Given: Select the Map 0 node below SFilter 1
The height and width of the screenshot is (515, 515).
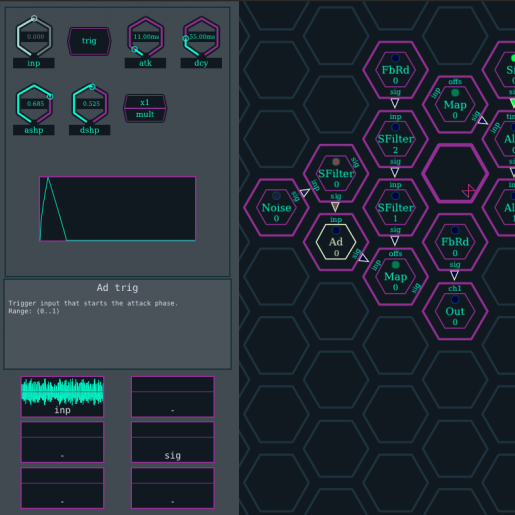Looking at the screenshot, I should click(x=395, y=277).
